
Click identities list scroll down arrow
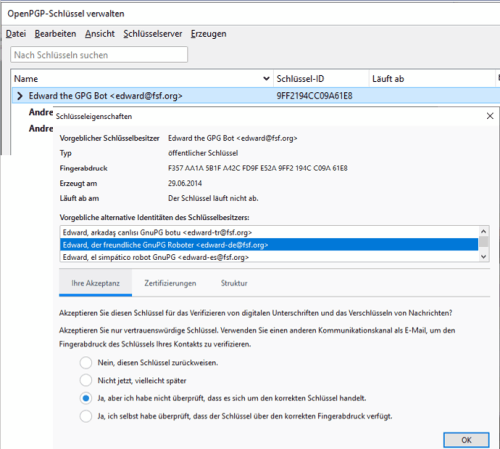484,257
